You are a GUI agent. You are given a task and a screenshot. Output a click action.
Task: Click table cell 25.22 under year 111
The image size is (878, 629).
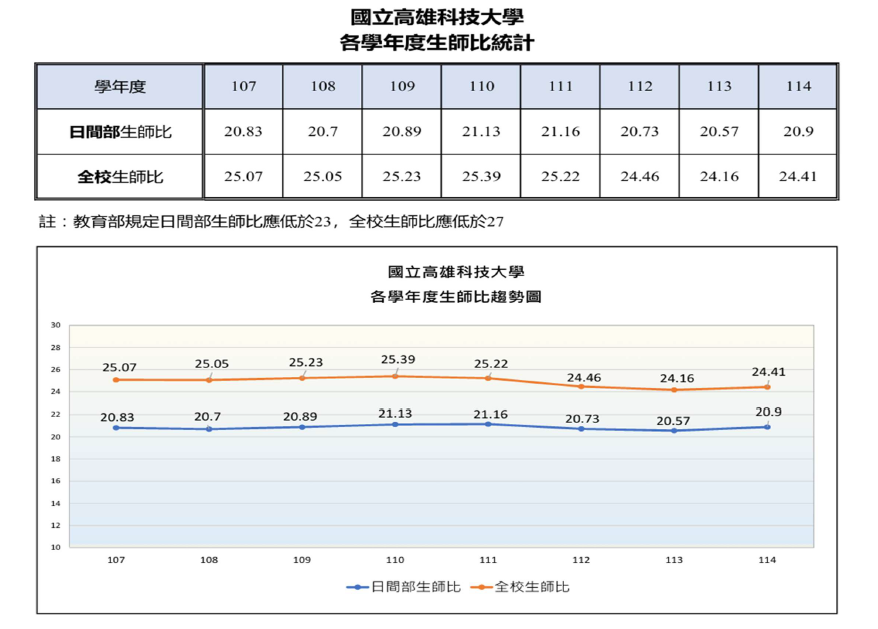pyautogui.click(x=560, y=177)
